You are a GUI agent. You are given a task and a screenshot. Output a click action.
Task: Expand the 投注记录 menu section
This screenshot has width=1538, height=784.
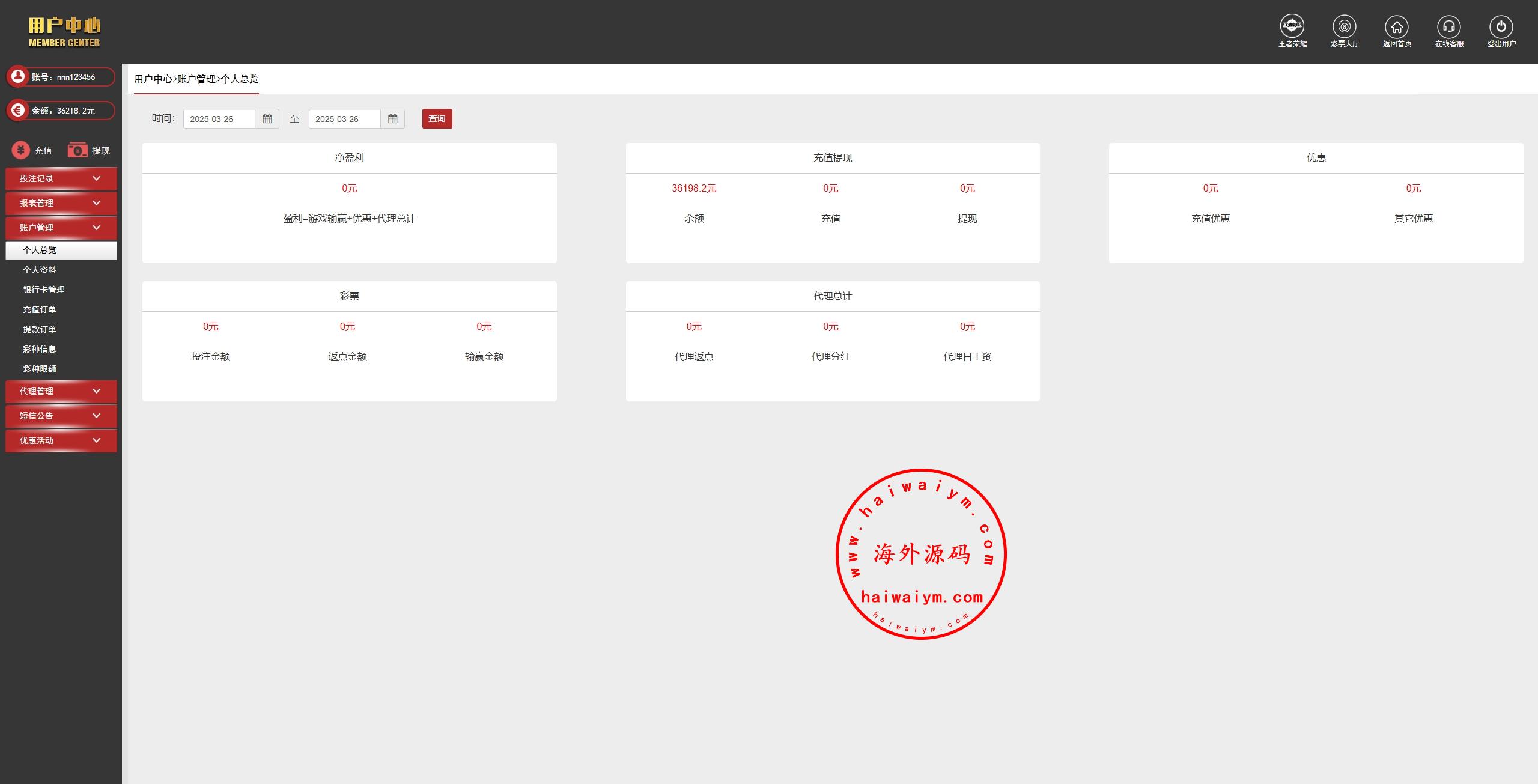pos(61,178)
